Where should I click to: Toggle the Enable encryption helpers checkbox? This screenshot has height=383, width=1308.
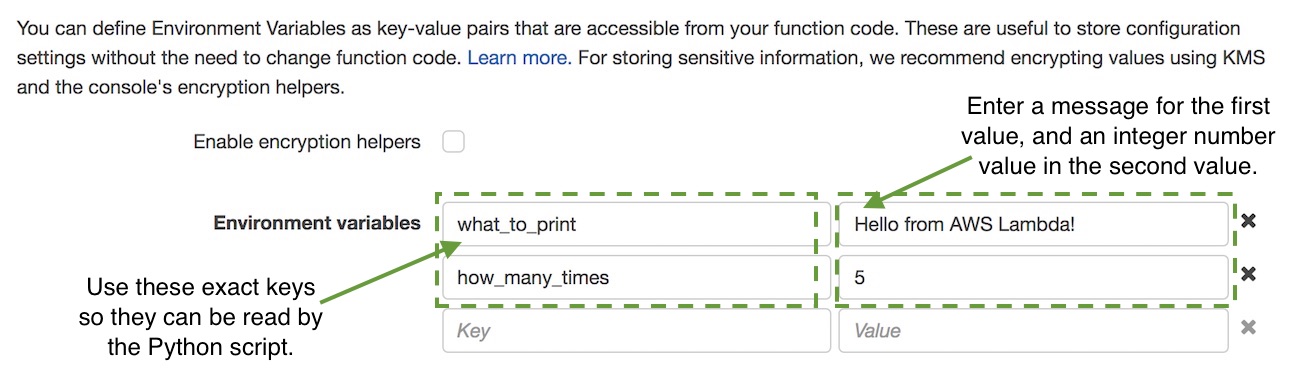coord(454,142)
